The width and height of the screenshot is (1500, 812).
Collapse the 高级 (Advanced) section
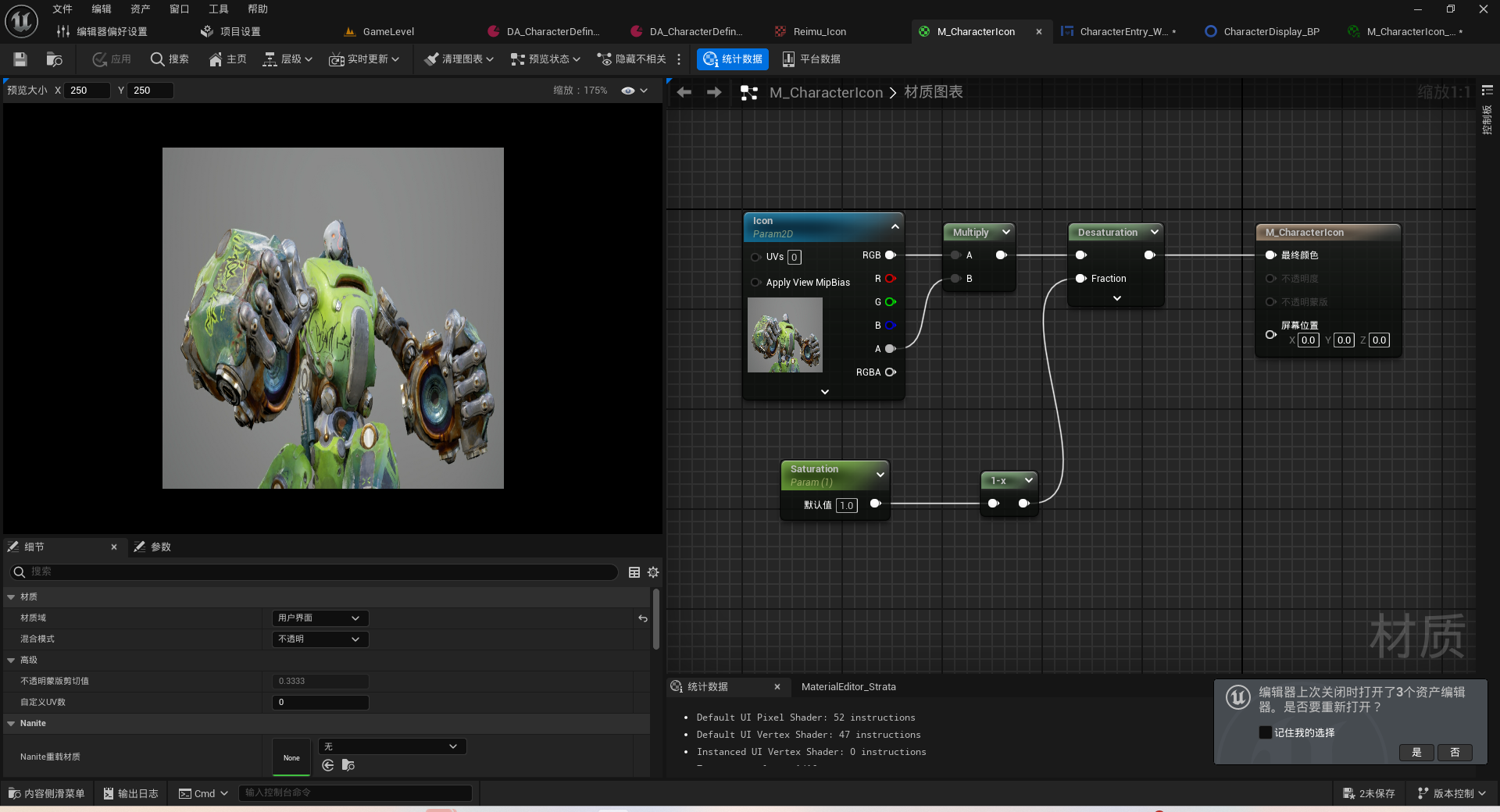click(x=11, y=661)
